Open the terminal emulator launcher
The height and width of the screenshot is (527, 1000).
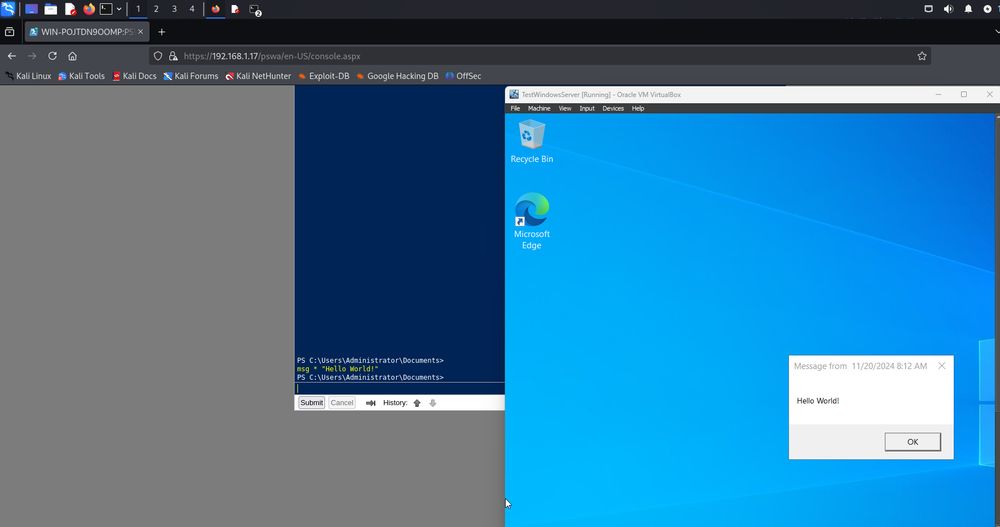(x=107, y=10)
